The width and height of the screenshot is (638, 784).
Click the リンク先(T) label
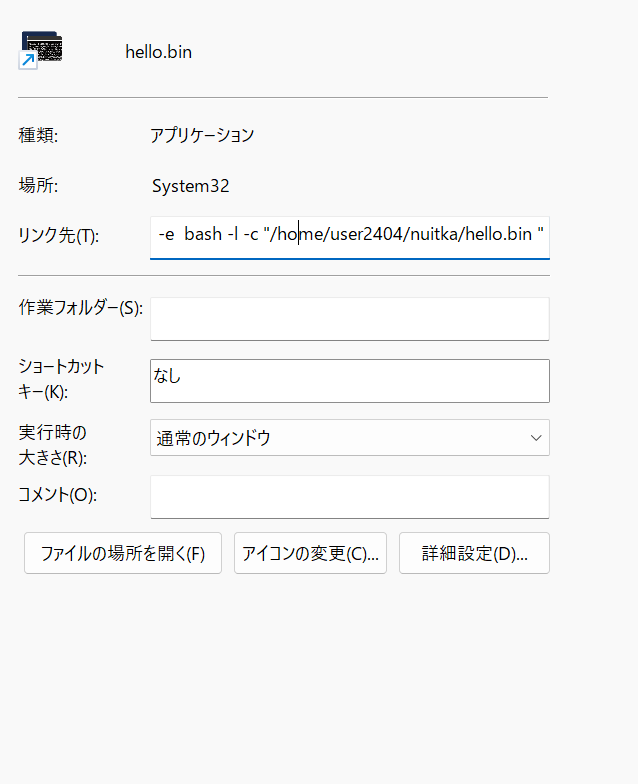(59, 236)
